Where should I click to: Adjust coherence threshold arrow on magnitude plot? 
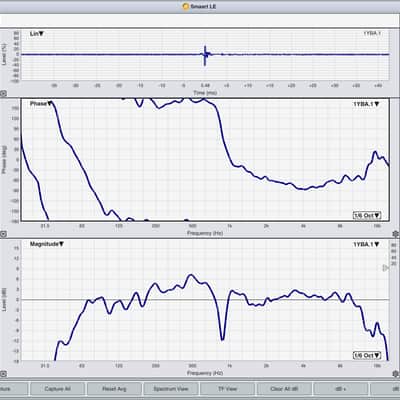[x=385, y=268]
